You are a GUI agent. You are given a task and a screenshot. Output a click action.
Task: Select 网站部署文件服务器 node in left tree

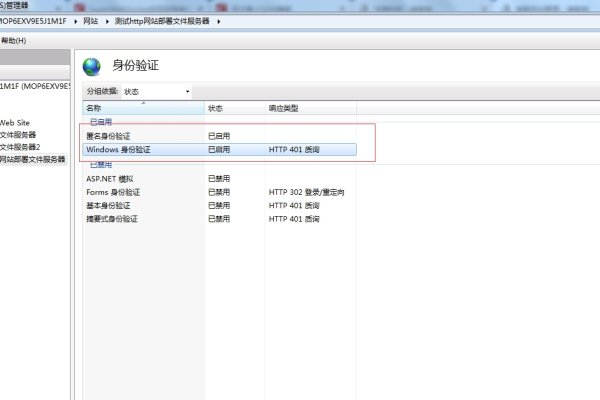(32, 158)
